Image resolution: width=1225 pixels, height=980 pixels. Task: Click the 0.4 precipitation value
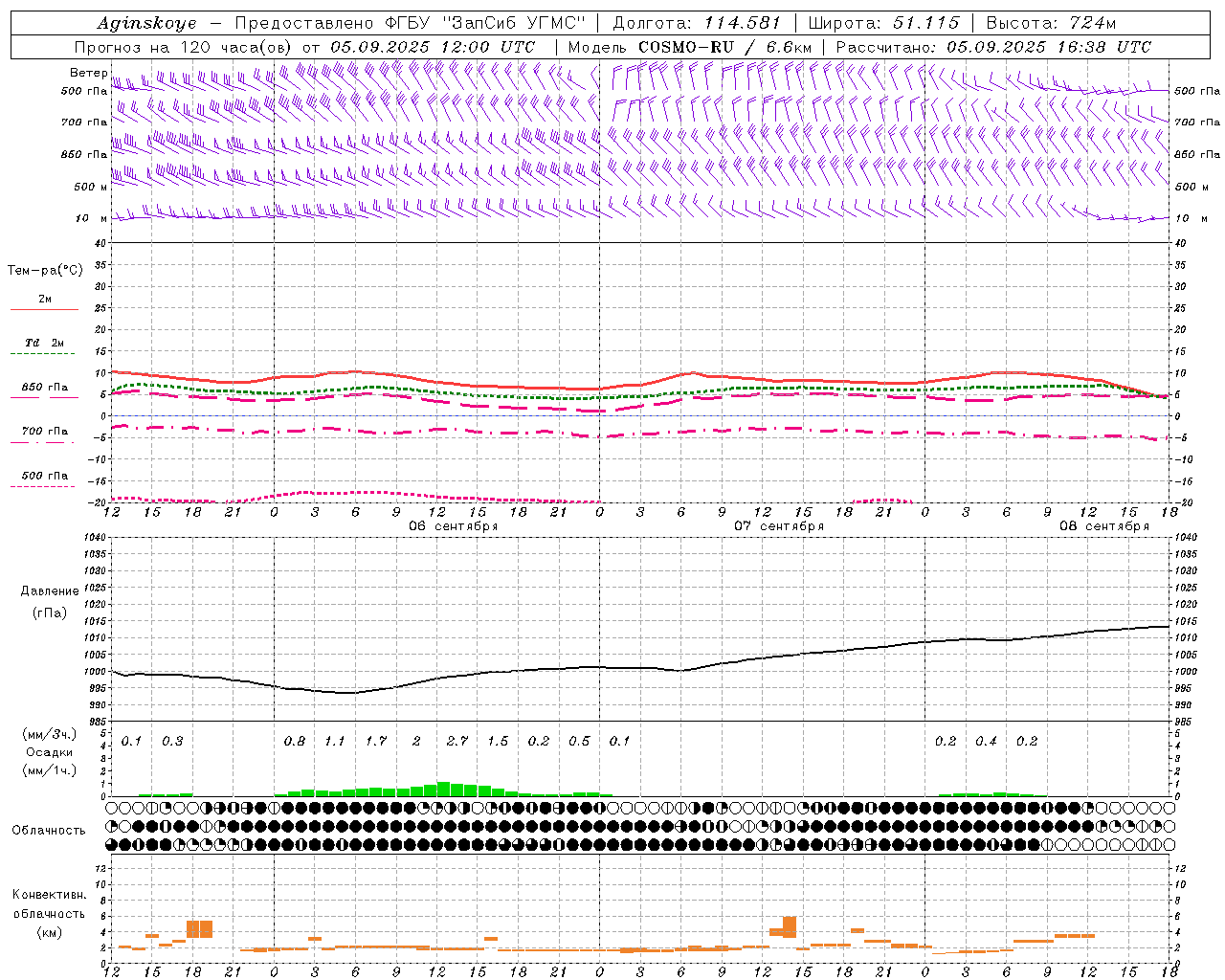pyautogui.click(x=986, y=742)
